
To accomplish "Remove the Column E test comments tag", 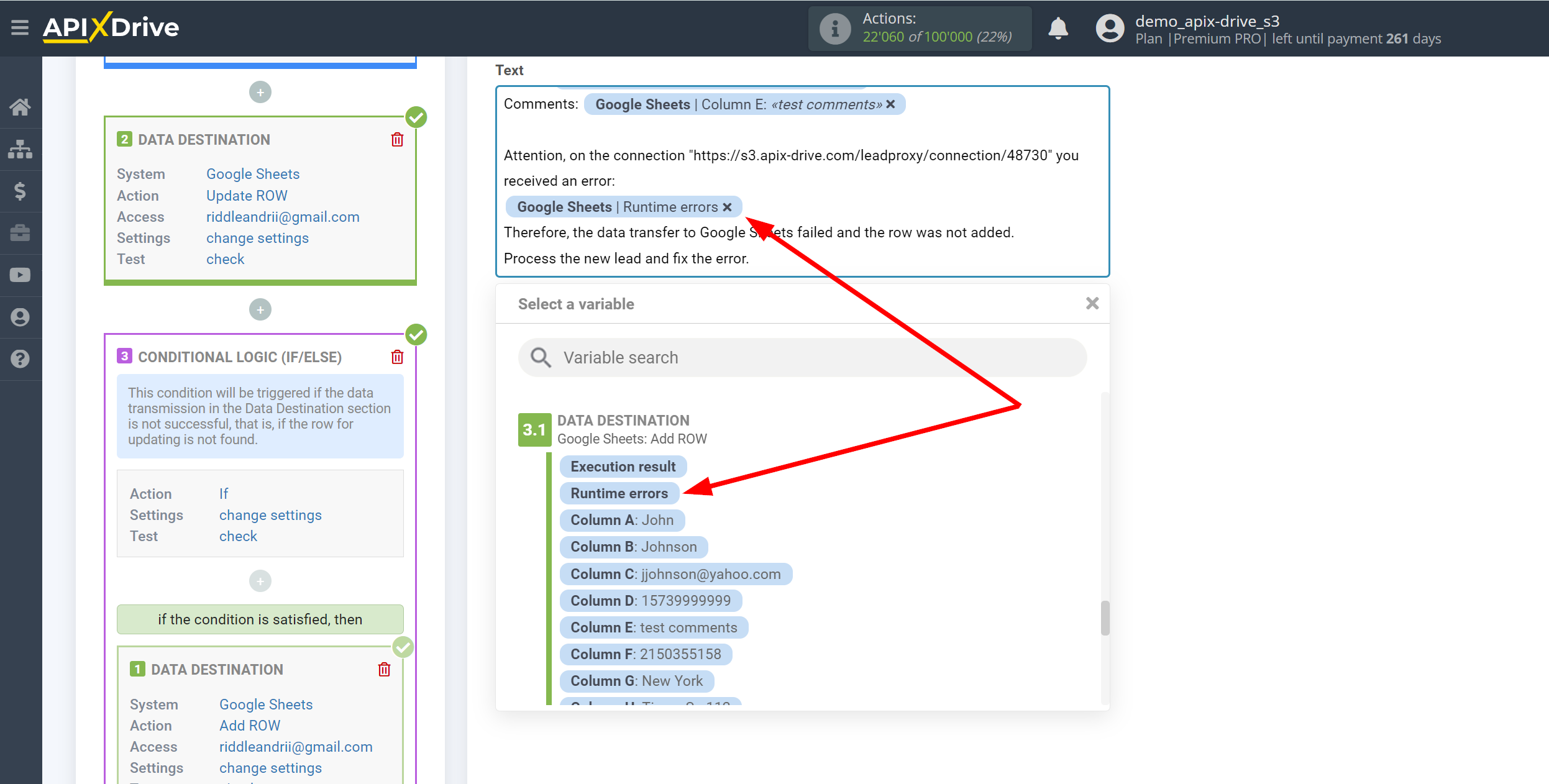I will [x=891, y=104].
